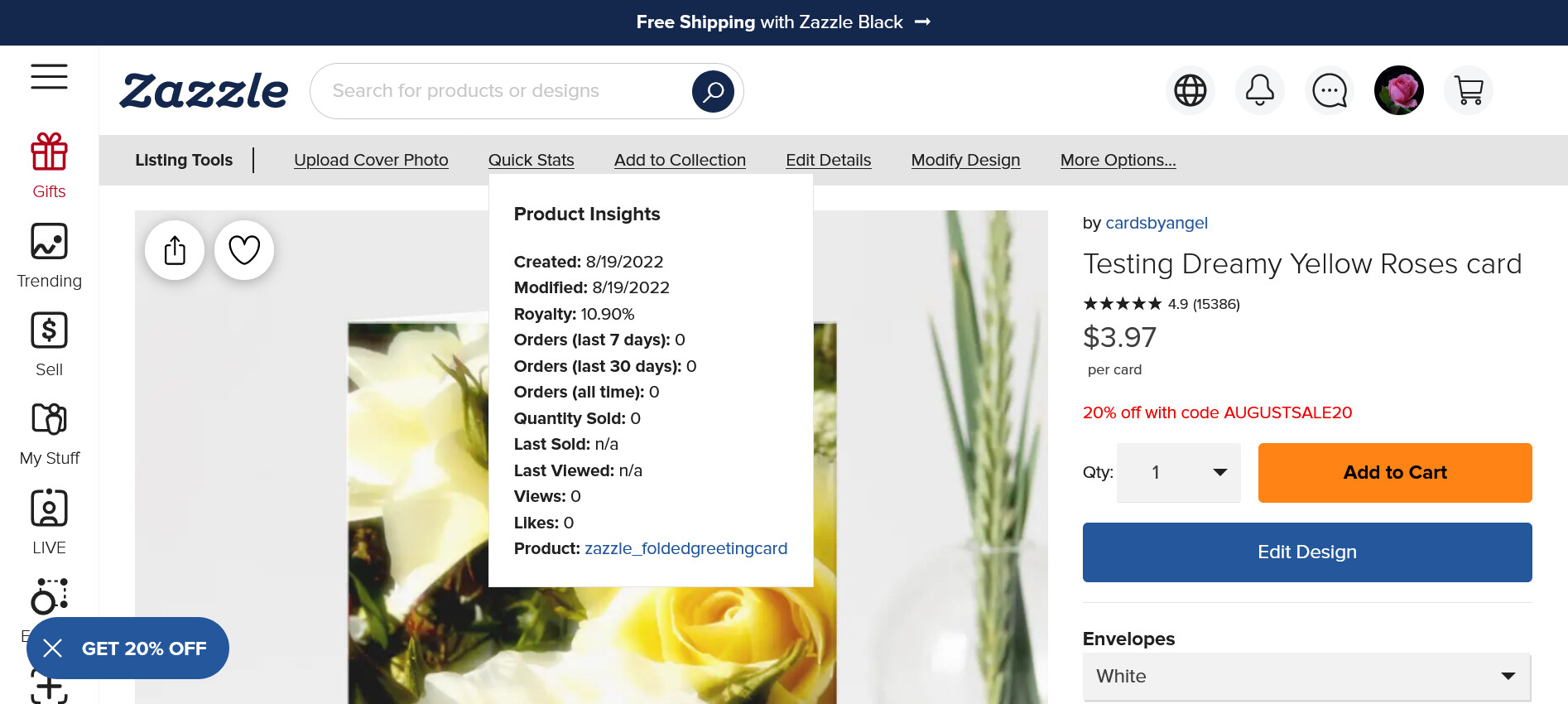Click the share icon on product image
This screenshot has height=704, width=1568.
175,250
